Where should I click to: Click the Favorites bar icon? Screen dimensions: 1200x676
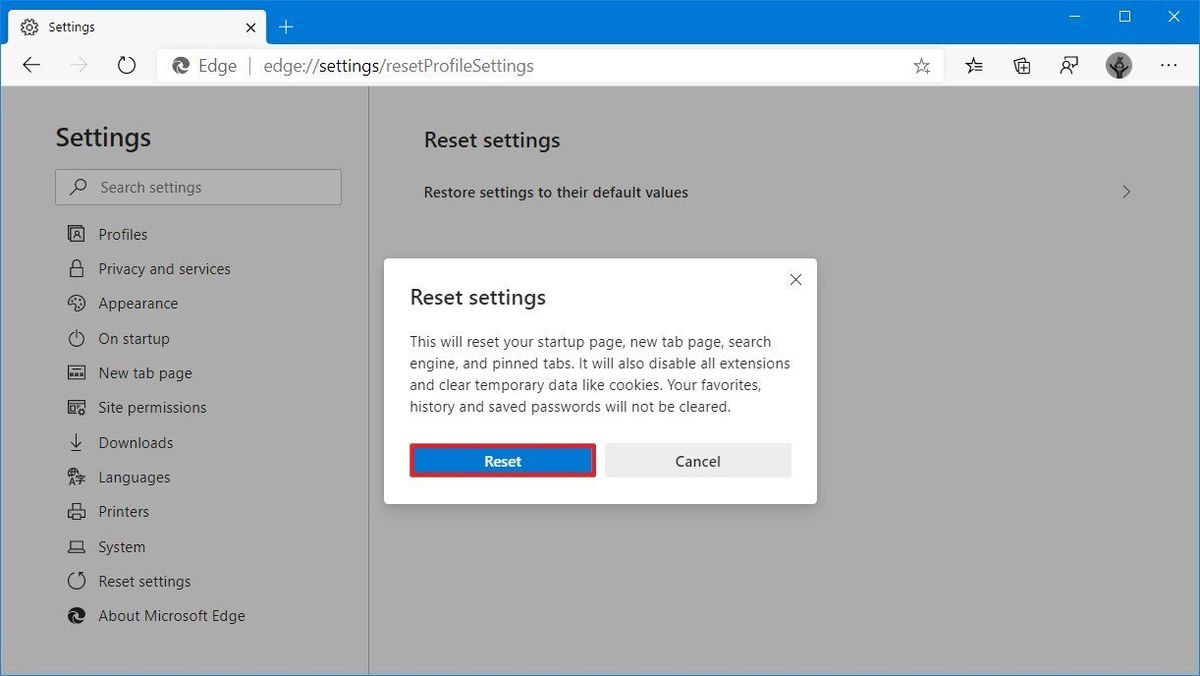point(973,65)
